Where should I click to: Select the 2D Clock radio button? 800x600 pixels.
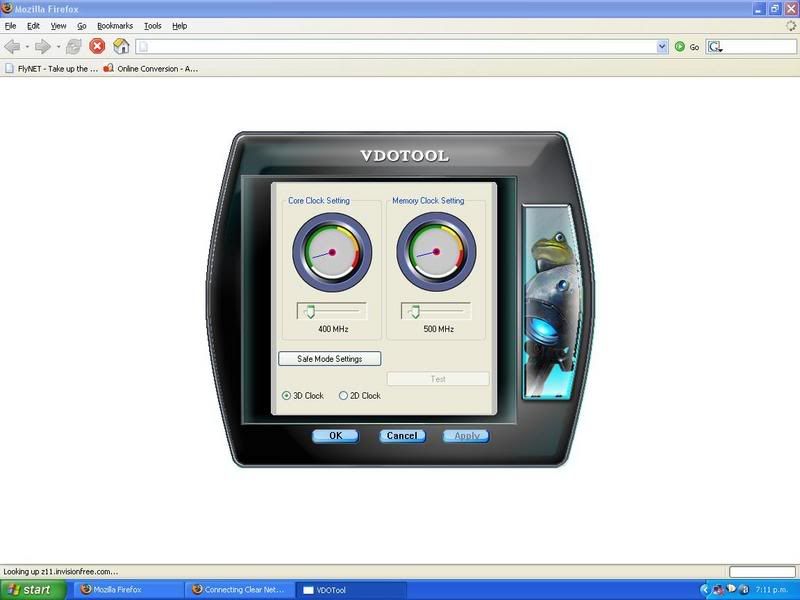point(344,396)
